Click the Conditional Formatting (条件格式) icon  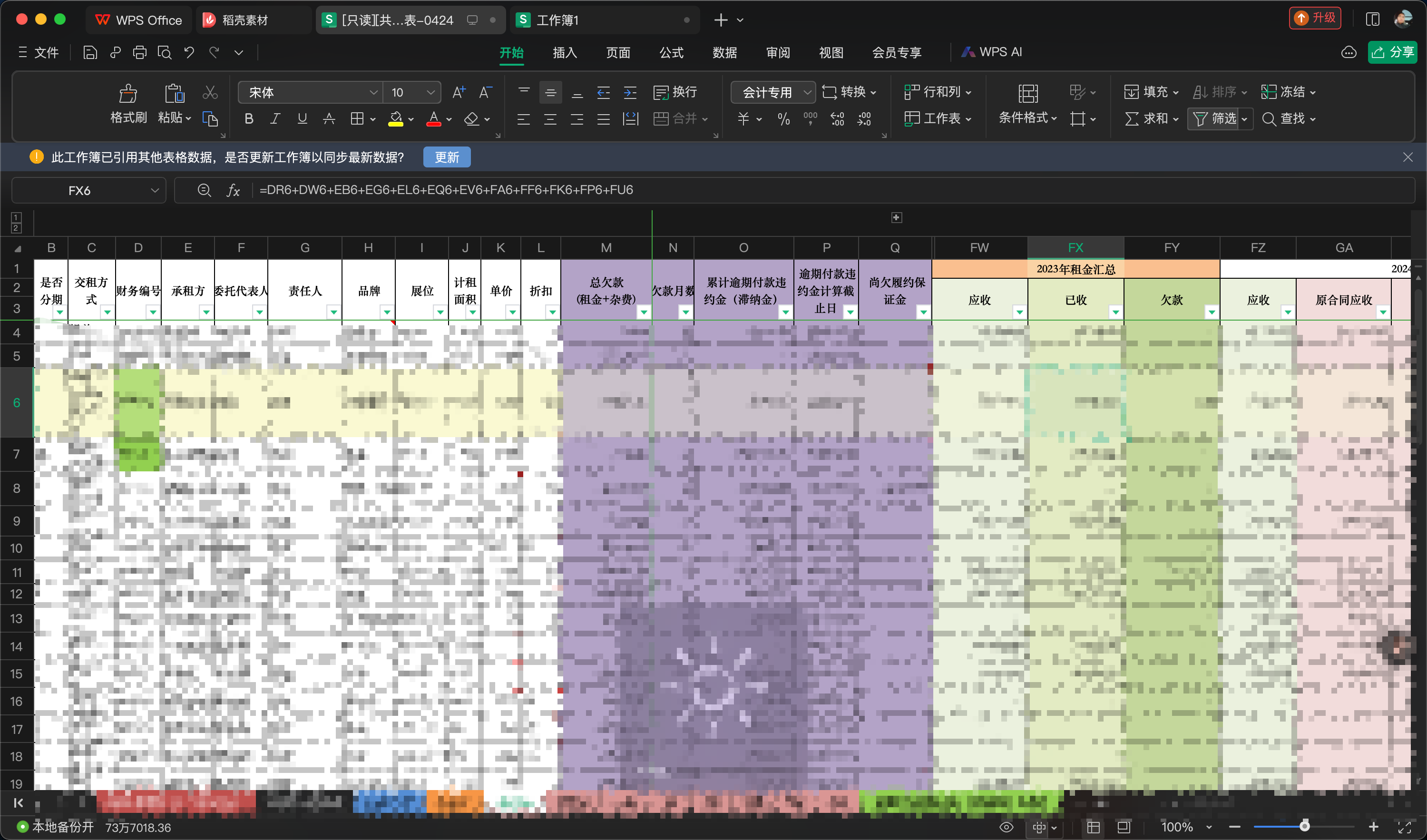coord(1027,93)
